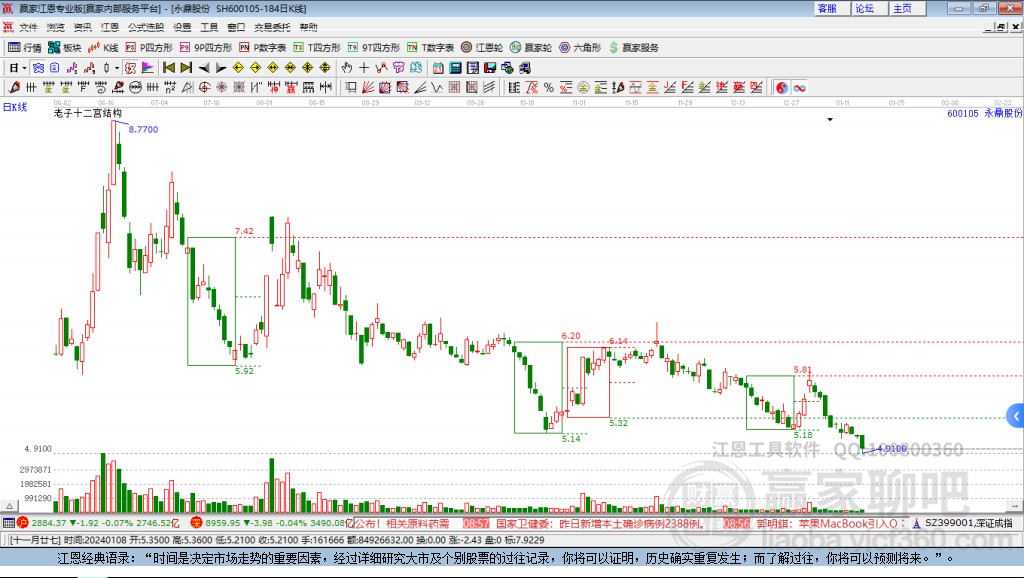Click the 日K线 label

(x=15, y=107)
